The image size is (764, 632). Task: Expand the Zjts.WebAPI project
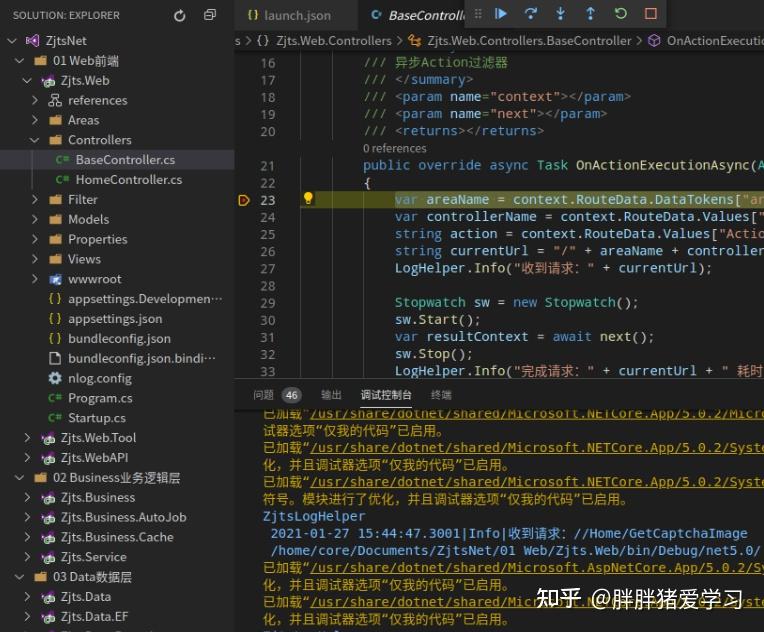[27, 458]
